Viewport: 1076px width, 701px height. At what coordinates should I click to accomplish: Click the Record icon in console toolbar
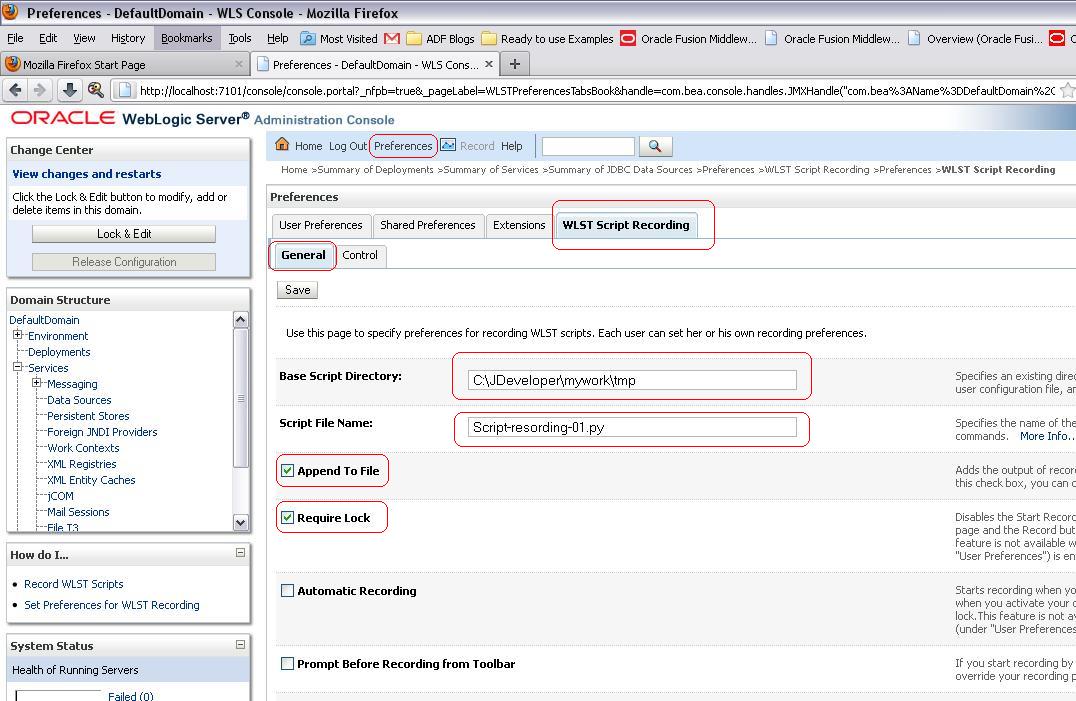click(x=448, y=145)
